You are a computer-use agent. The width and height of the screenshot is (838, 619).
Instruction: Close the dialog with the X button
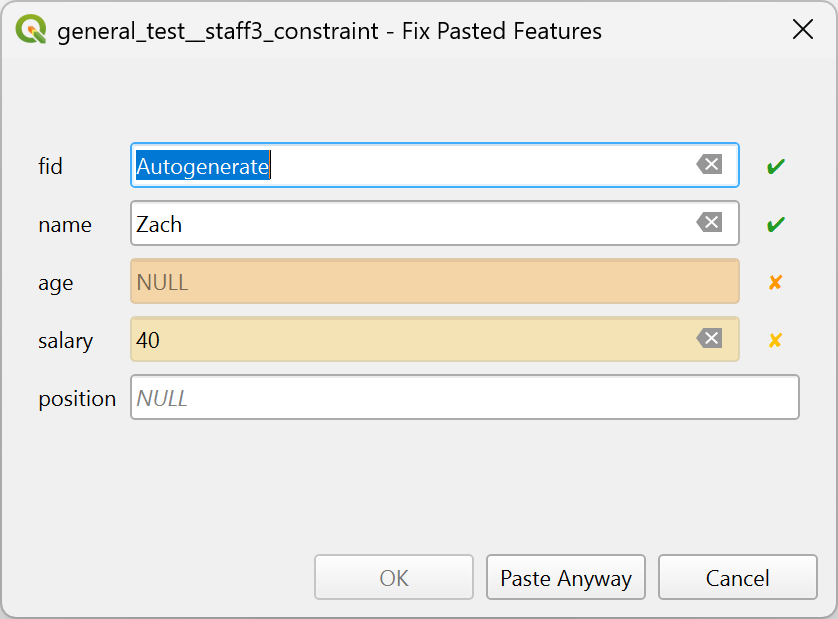point(802,30)
